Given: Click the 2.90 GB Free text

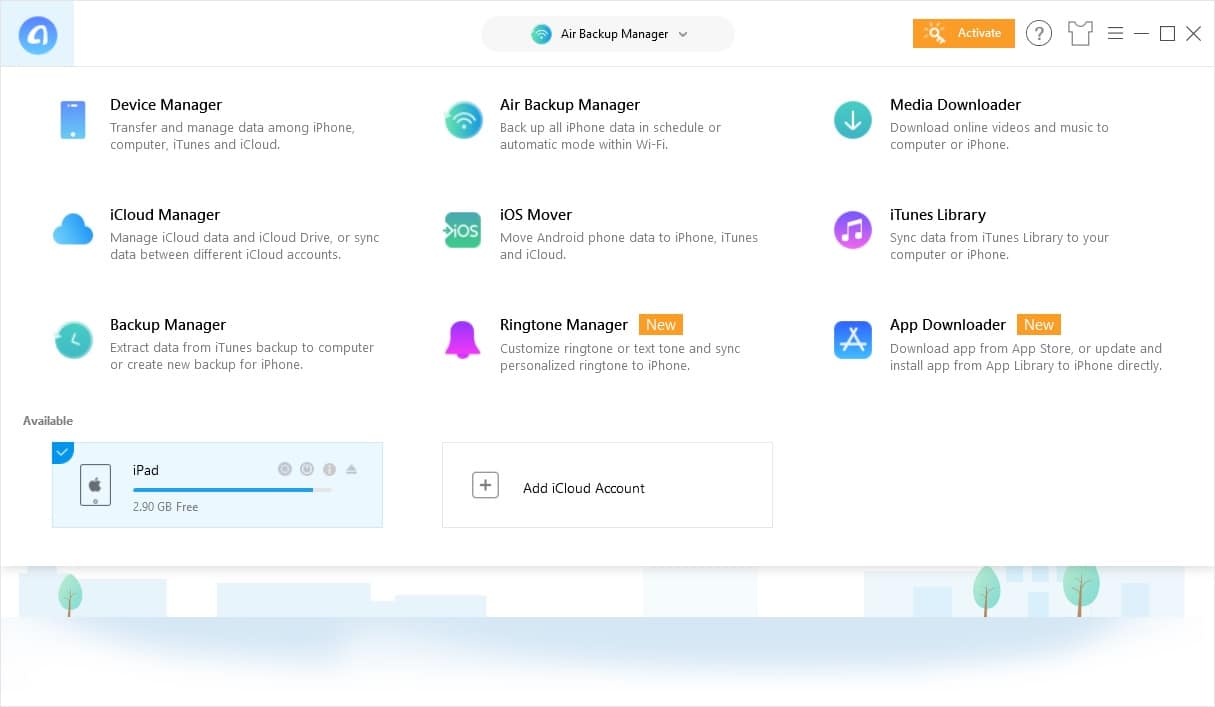Looking at the screenshot, I should [x=166, y=507].
